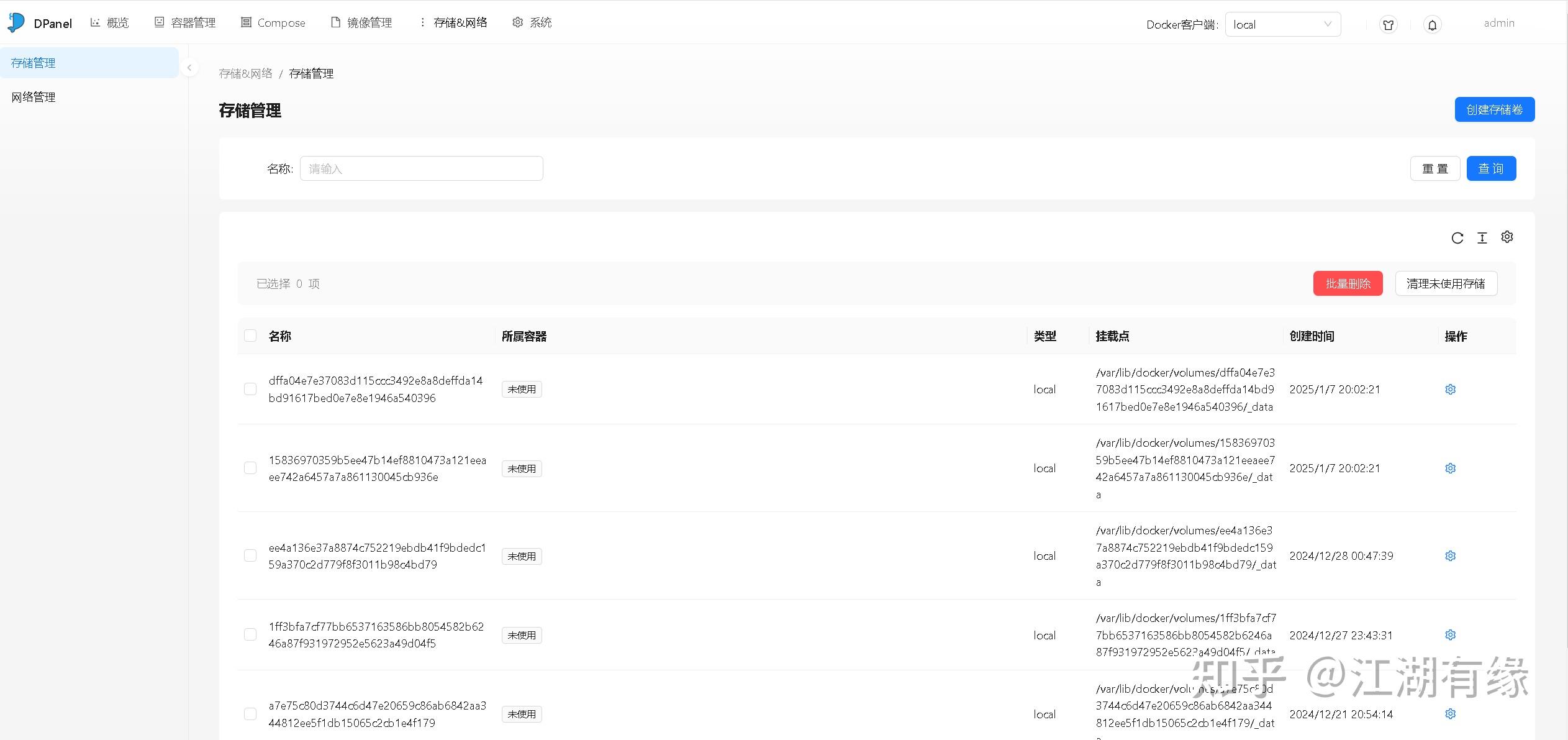The width and height of the screenshot is (1568, 740).
Task: Click the DPanel logo
Action: pyautogui.click(x=39, y=22)
